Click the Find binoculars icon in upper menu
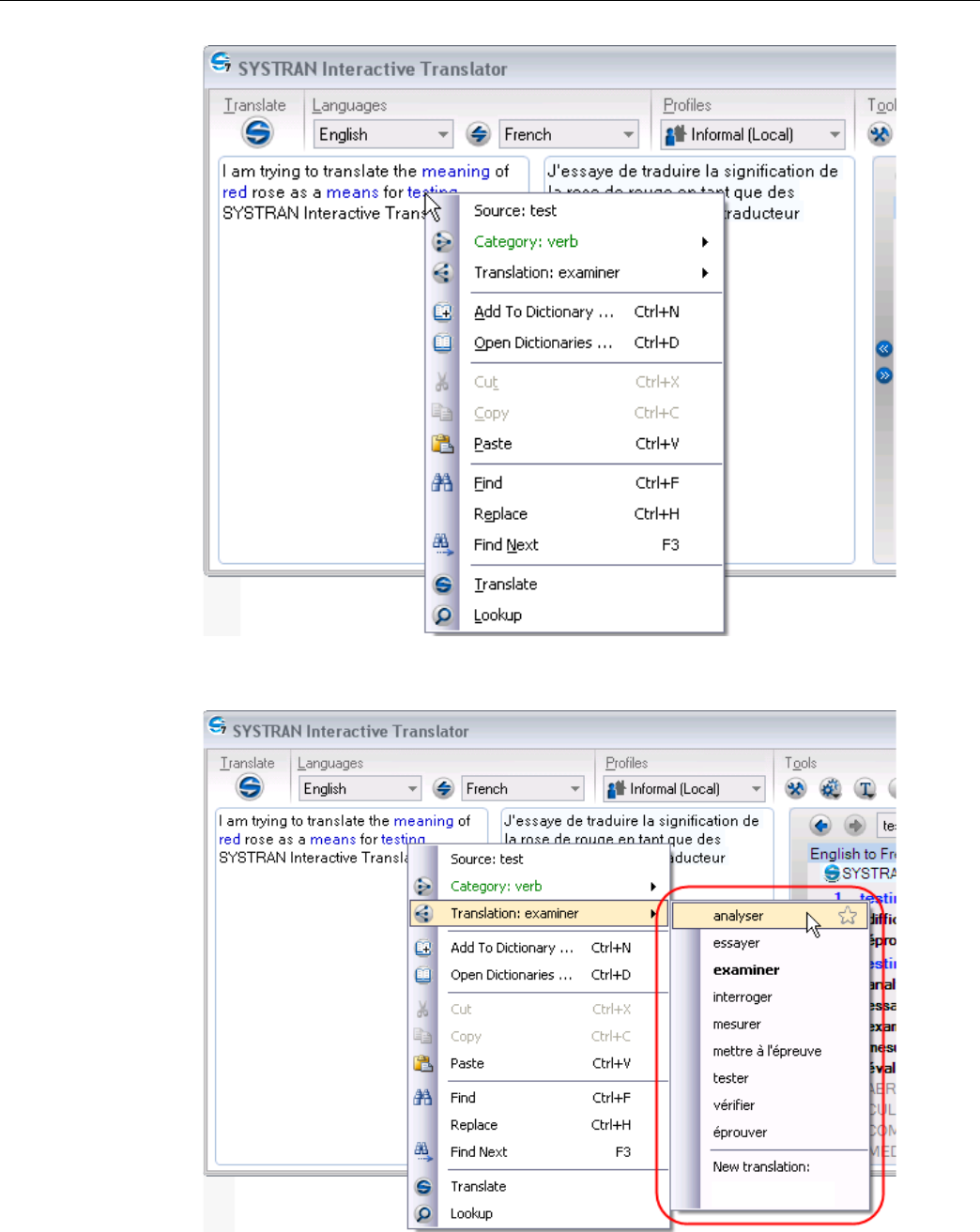 pyautogui.click(x=442, y=483)
